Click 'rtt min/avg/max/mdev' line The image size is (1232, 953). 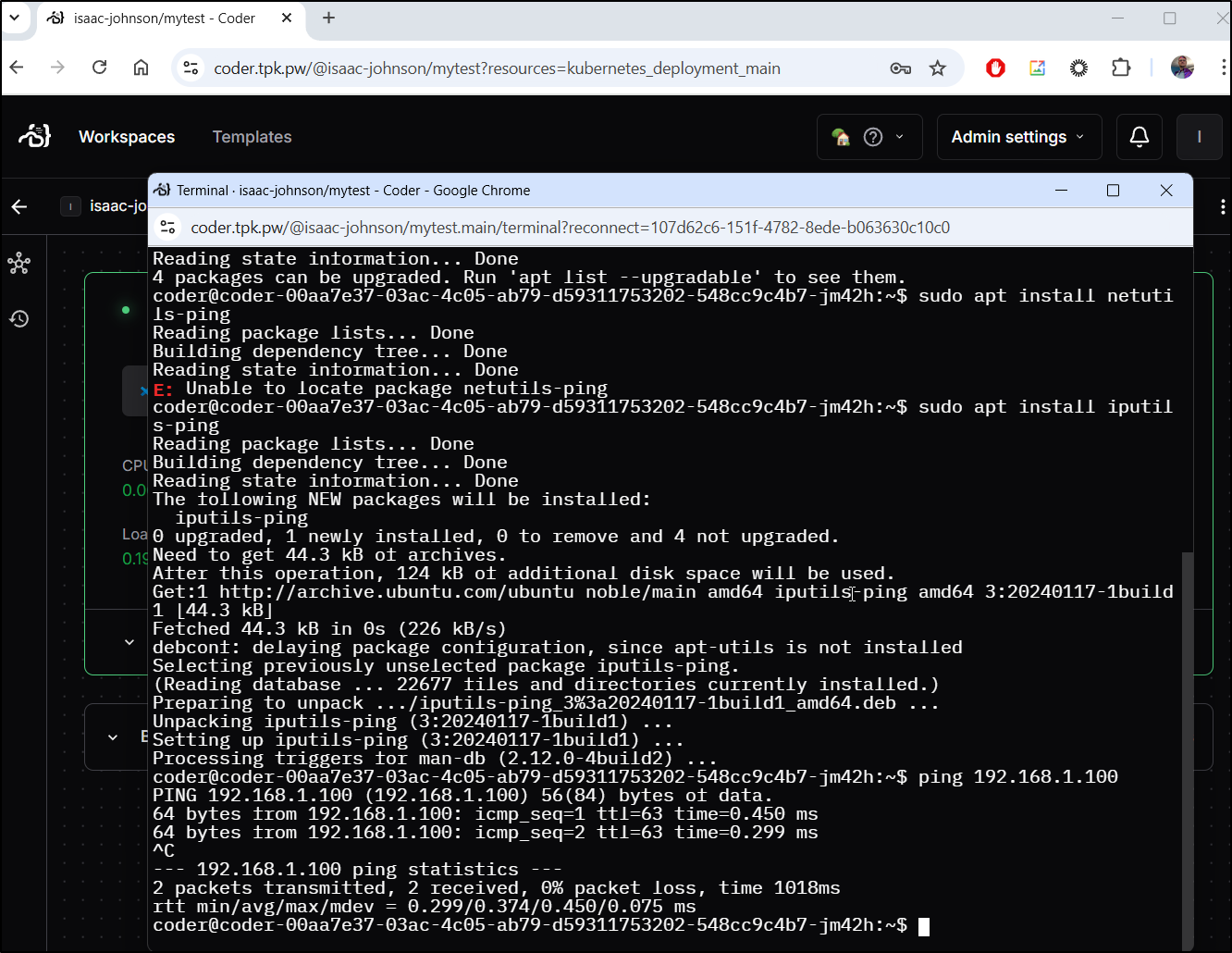click(x=425, y=907)
